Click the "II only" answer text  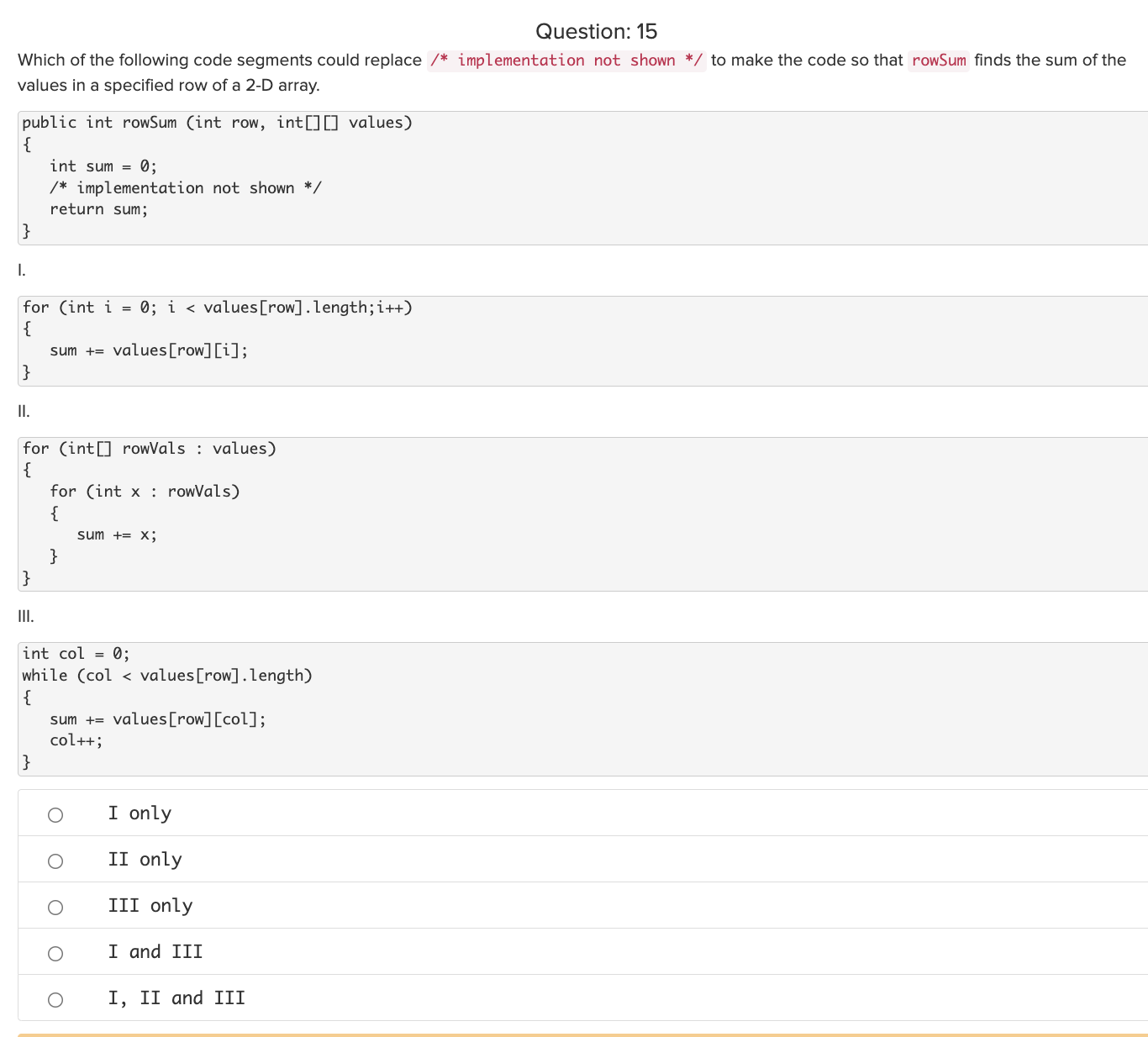click(145, 859)
